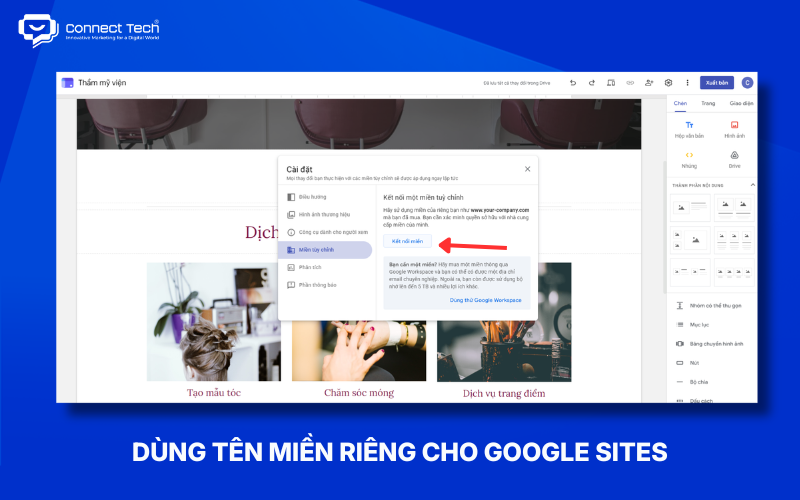Click the Google Sites logo icon
This screenshot has width=800, height=500.
click(x=67, y=83)
